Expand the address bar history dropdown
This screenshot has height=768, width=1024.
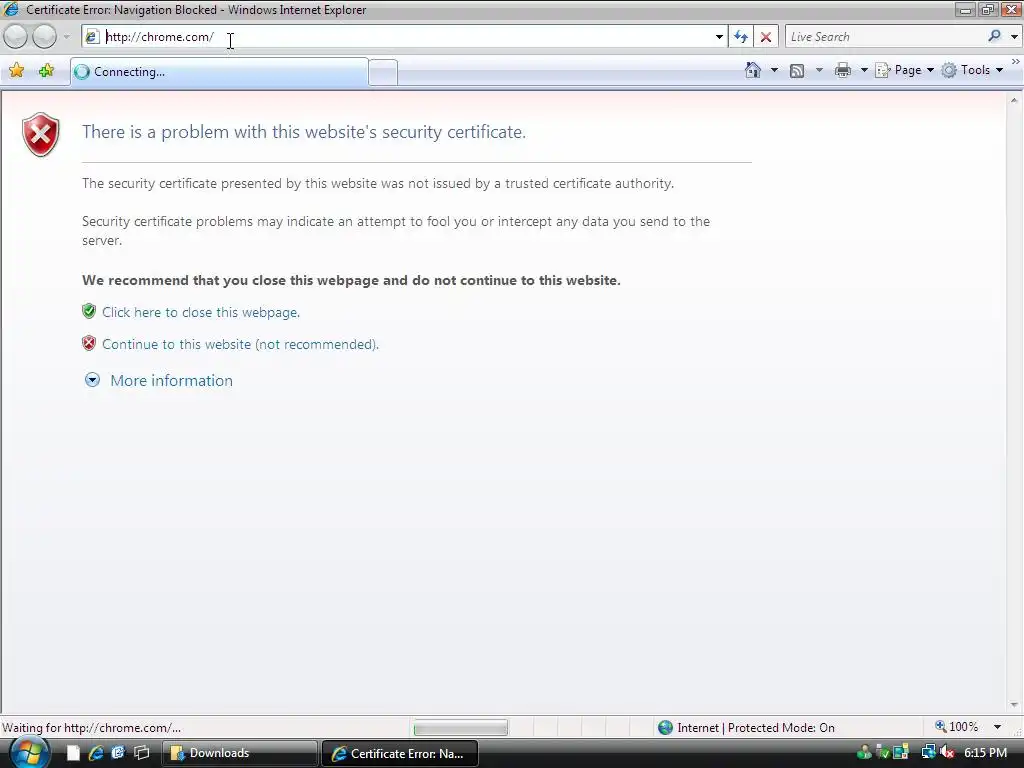[x=719, y=37]
